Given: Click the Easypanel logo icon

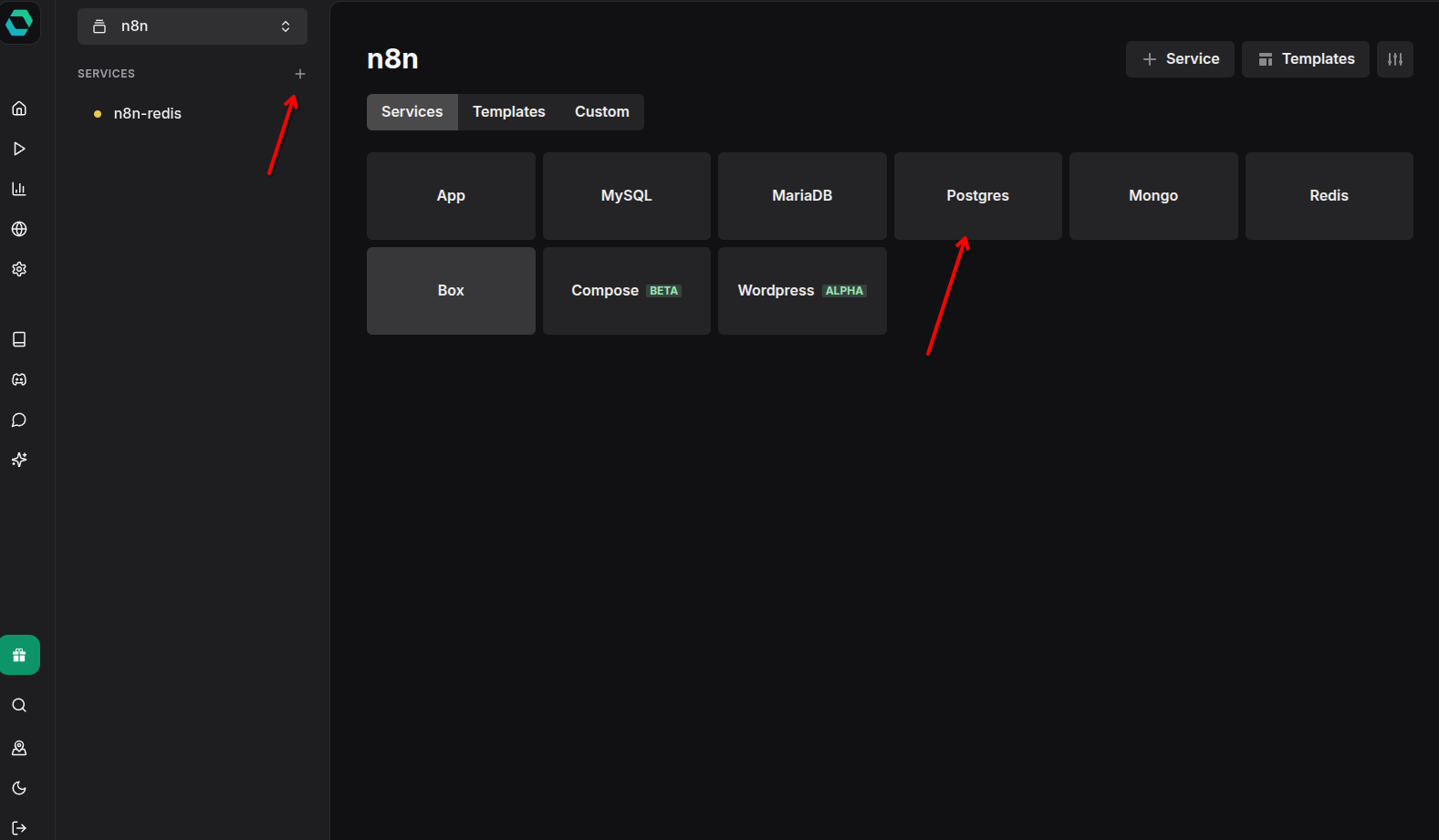Looking at the screenshot, I should coord(19,22).
